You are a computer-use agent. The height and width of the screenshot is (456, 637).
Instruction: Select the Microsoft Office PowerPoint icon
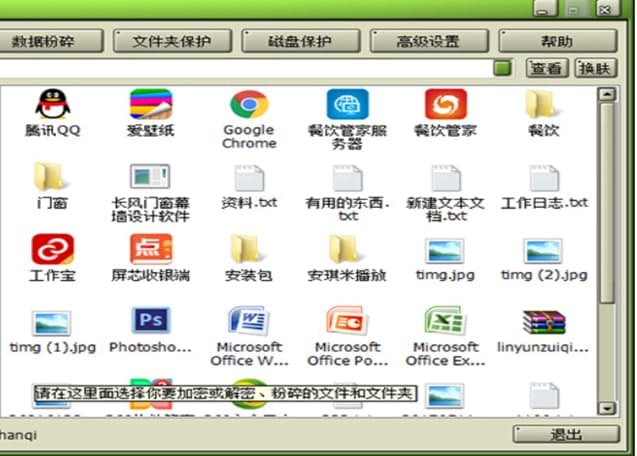pyautogui.click(x=347, y=321)
